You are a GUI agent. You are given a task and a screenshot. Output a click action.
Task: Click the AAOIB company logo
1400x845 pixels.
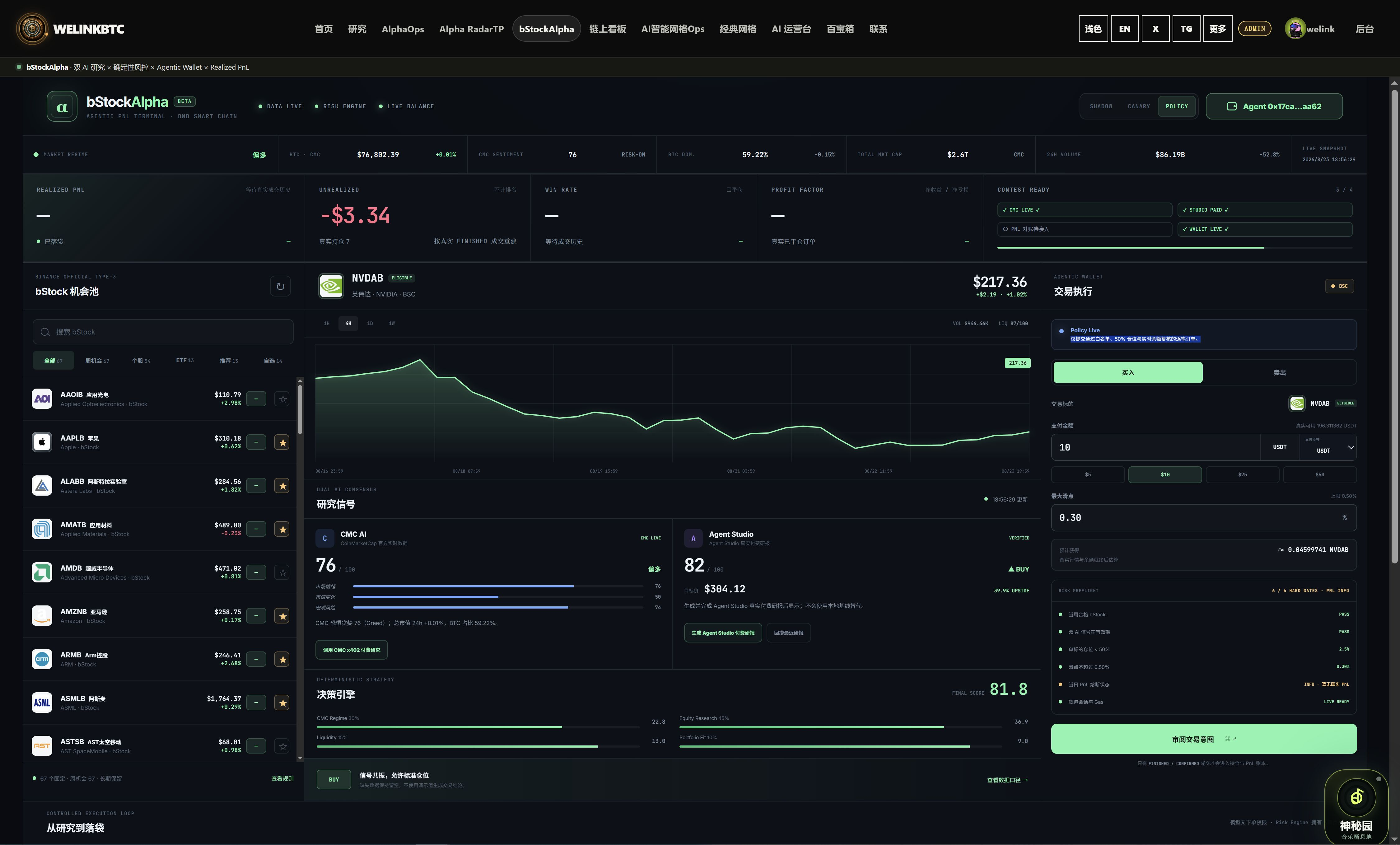42,399
